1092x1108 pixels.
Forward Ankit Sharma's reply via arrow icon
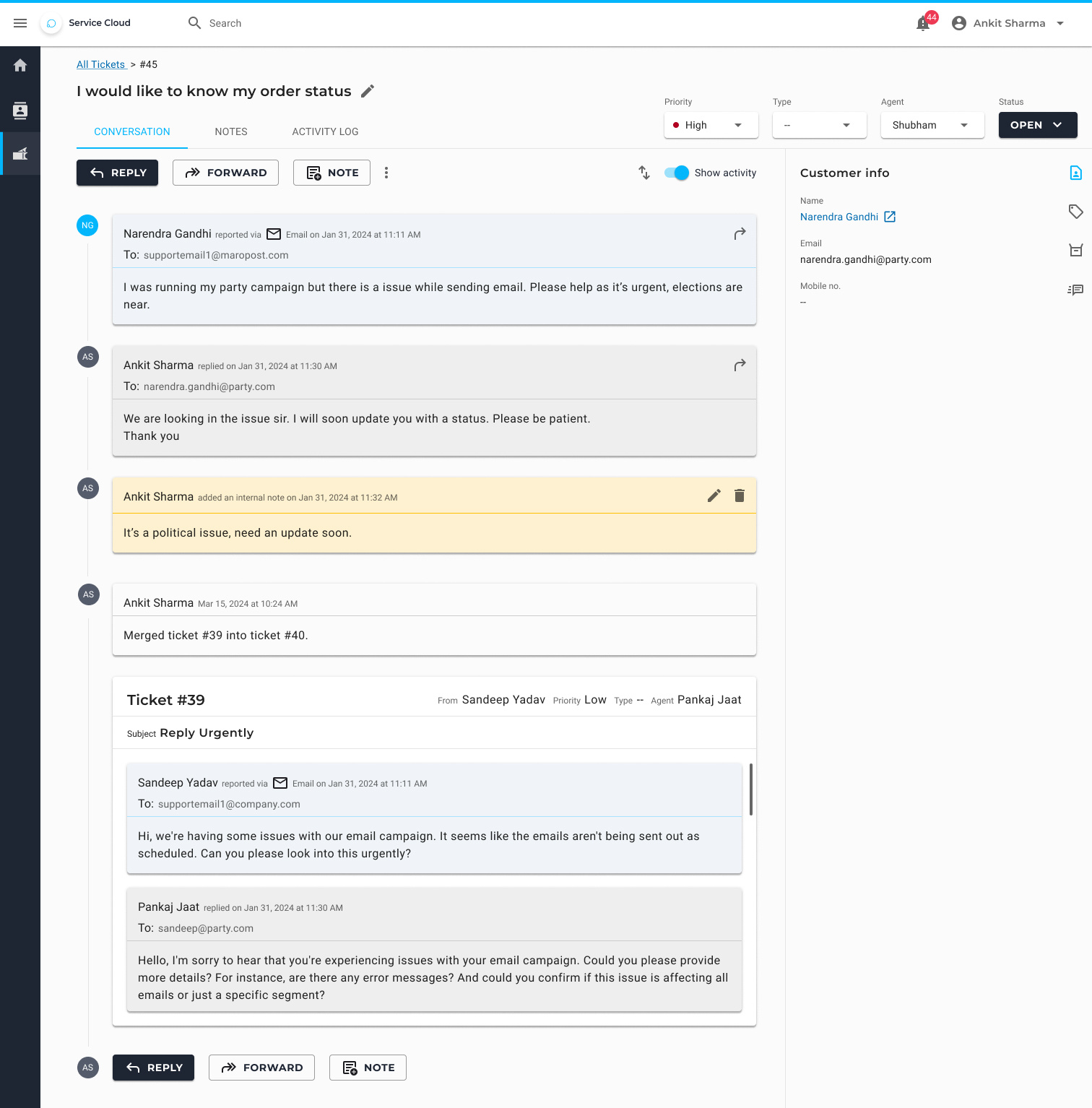click(740, 365)
